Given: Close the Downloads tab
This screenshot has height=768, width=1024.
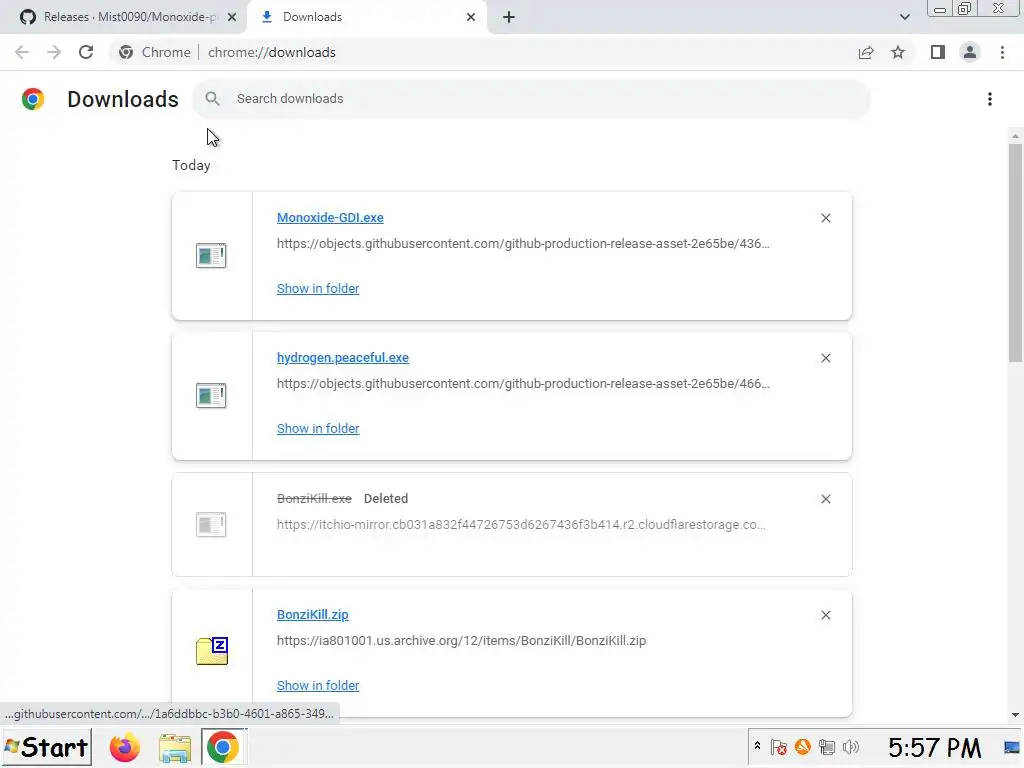Looking at the screenshot, I should pos(471,17).
